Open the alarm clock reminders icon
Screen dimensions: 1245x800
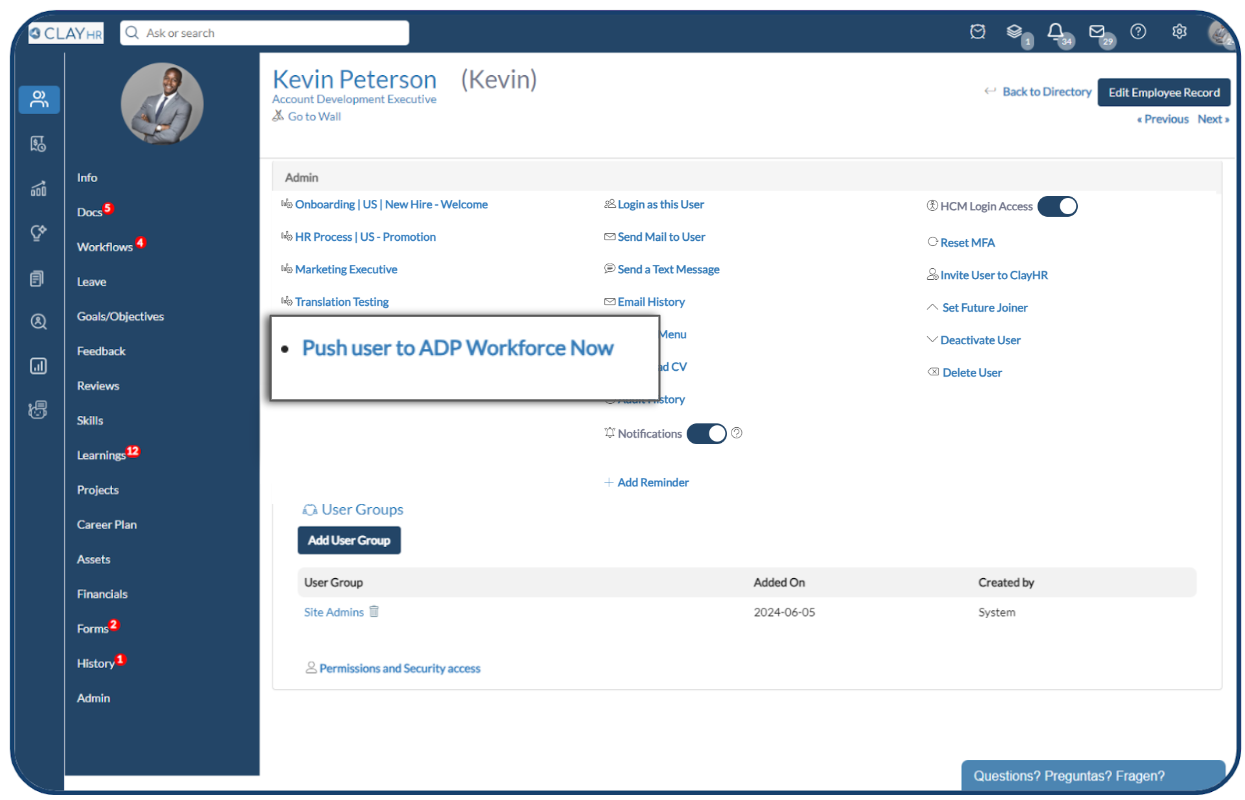(x=978, y=32)
